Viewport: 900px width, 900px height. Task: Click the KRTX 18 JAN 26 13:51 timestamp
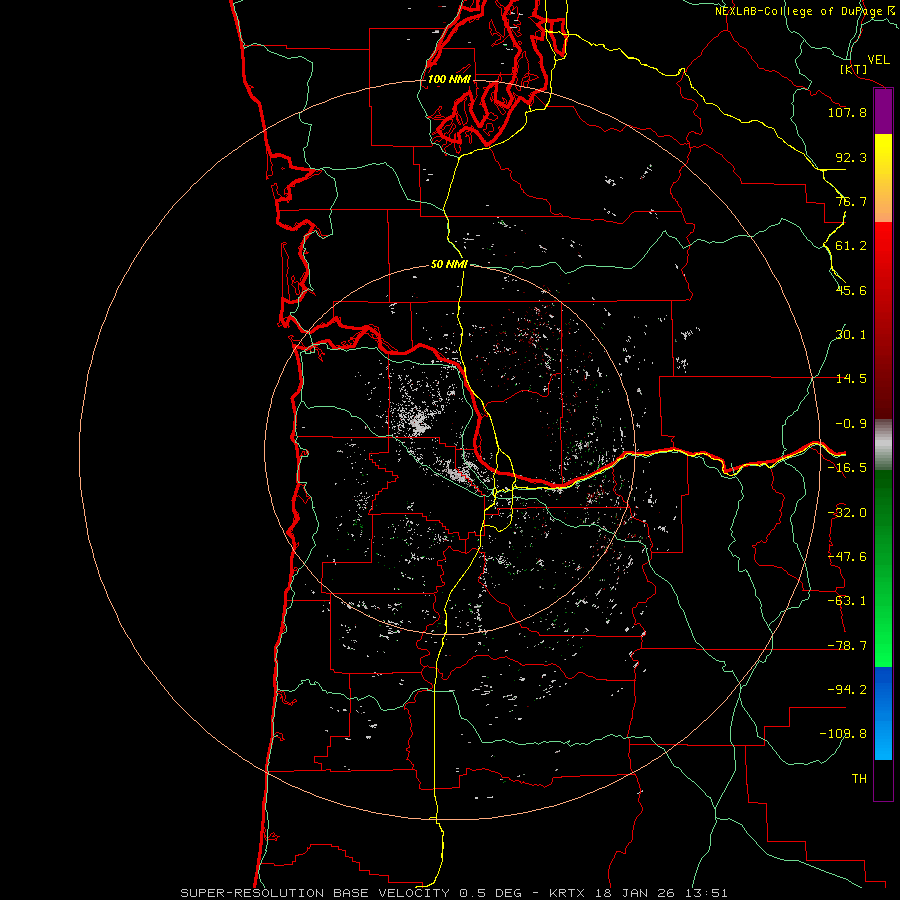[638, 893]
